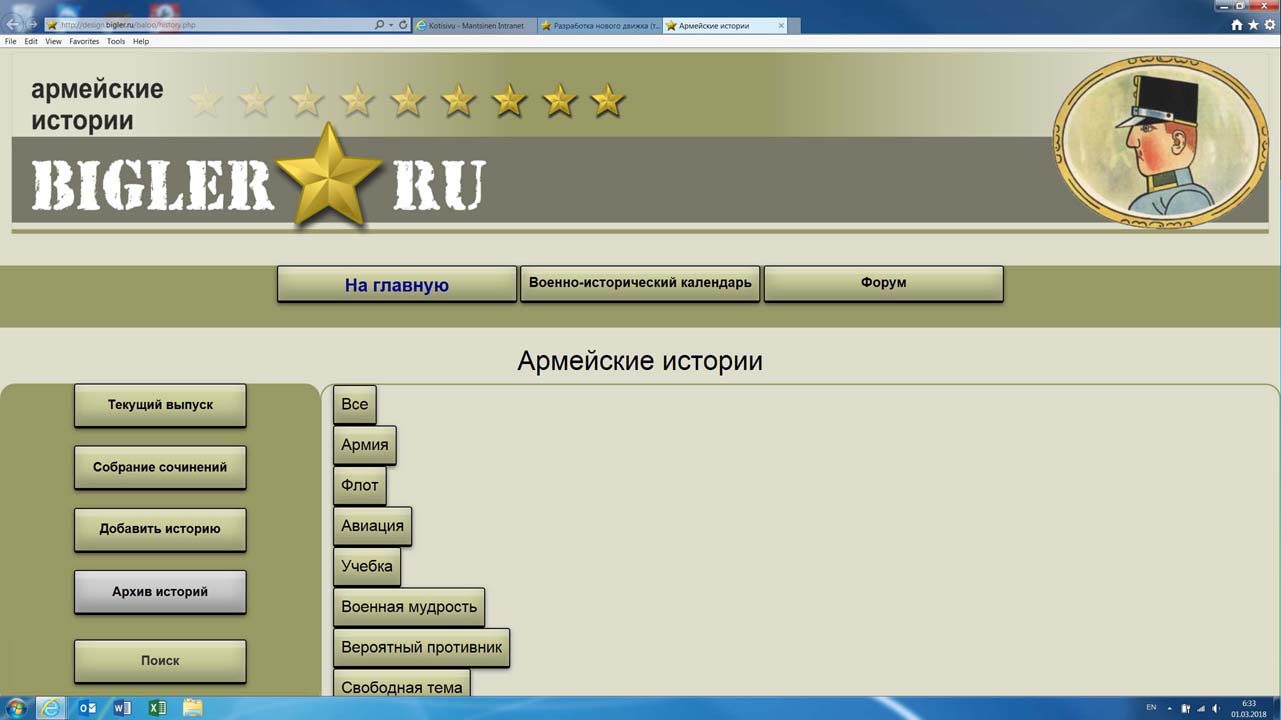Click the EN language indicator in tray
The image size is (1281, 720).
[1151, 708]
